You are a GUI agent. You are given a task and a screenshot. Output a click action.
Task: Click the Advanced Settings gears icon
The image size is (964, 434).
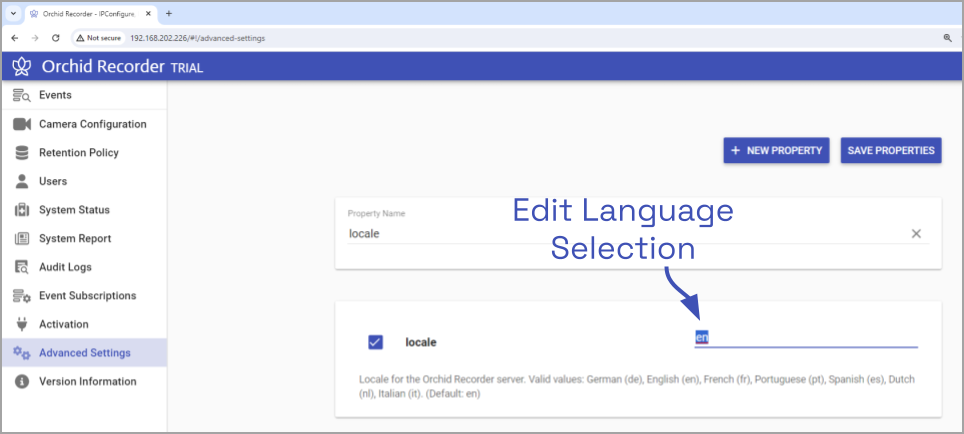point(22,353)
